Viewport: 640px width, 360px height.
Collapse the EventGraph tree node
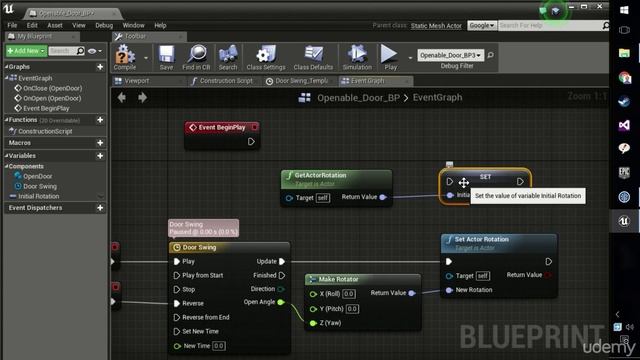6,78
